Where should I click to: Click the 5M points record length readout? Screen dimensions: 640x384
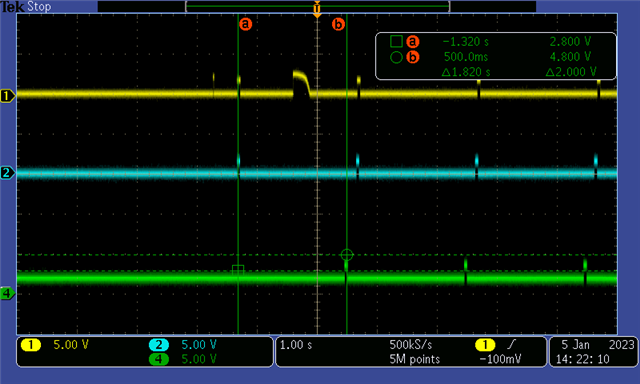415,359
